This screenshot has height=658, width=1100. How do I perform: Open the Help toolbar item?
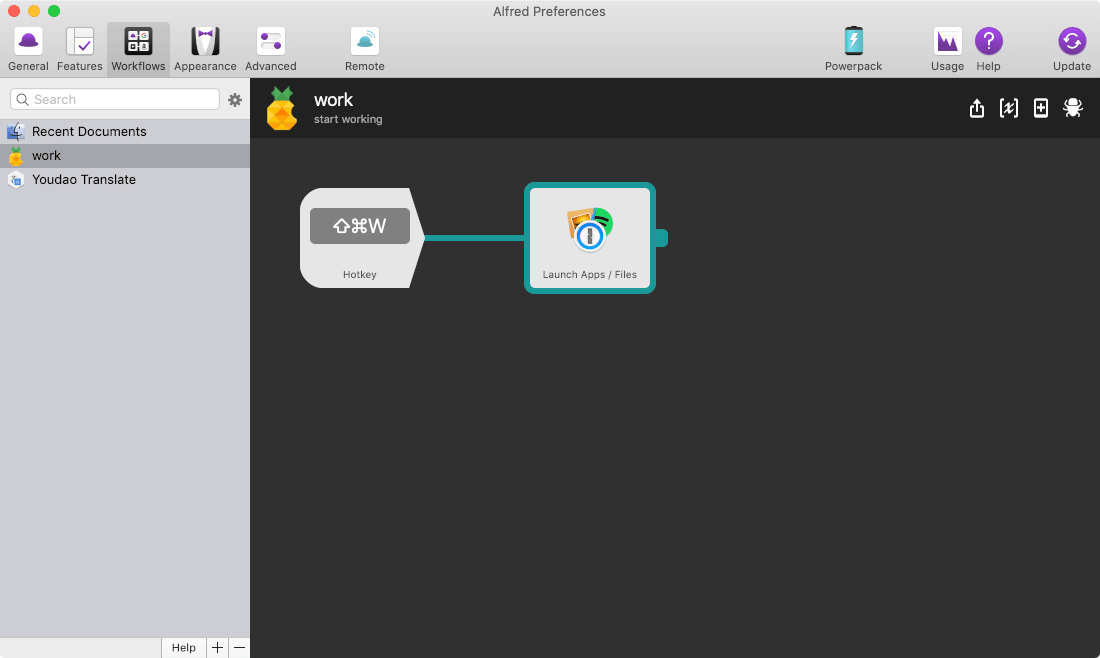point(988,49)
